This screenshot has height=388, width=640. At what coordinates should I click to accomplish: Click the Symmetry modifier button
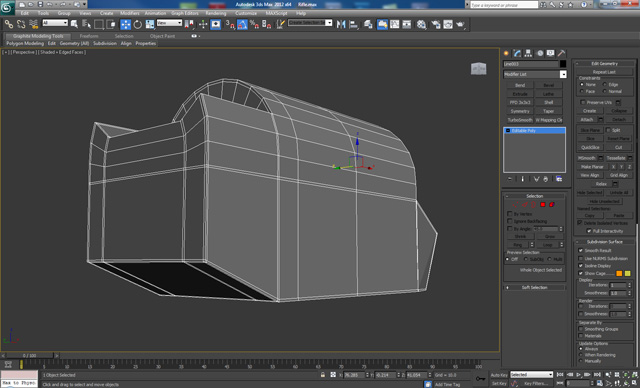(x=520, y=111)
